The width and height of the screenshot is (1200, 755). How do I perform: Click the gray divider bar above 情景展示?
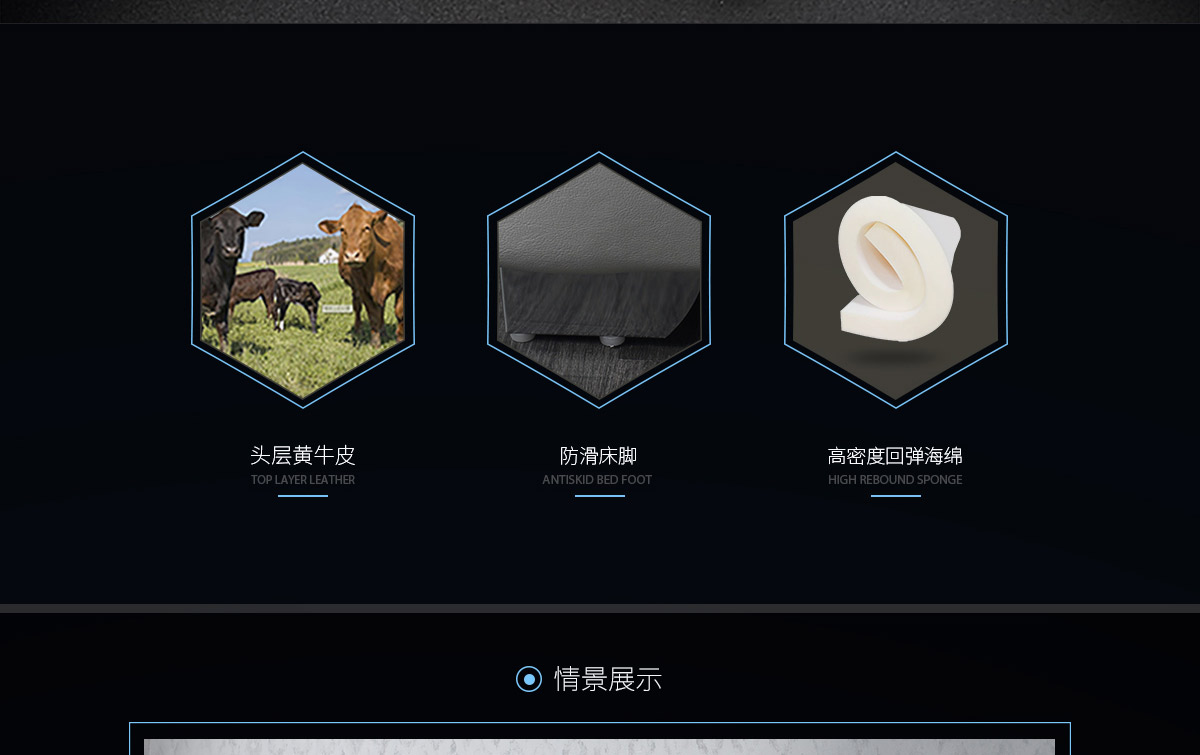[600, 608]
